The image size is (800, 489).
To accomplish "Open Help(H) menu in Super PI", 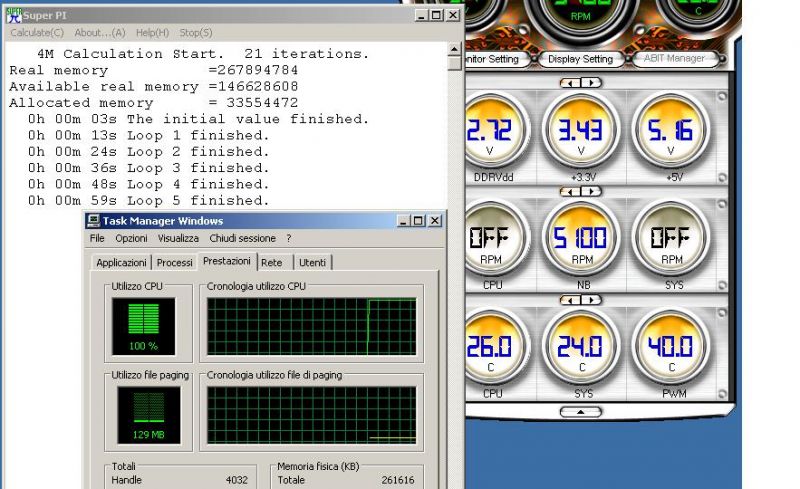I will [152, 33].
